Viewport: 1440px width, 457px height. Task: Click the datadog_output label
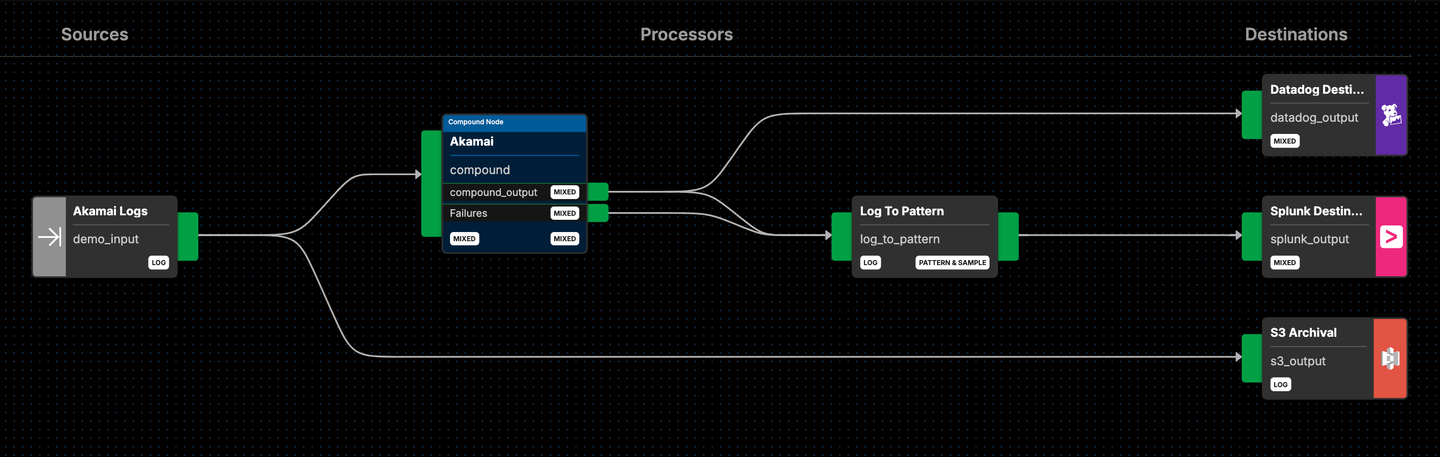tap(1314, 117)
